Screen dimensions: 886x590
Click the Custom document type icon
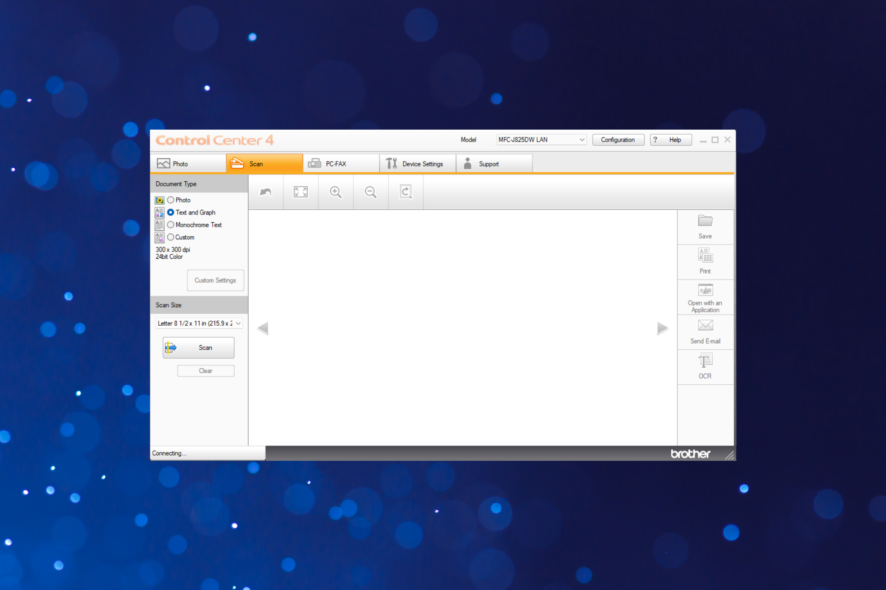159,237
